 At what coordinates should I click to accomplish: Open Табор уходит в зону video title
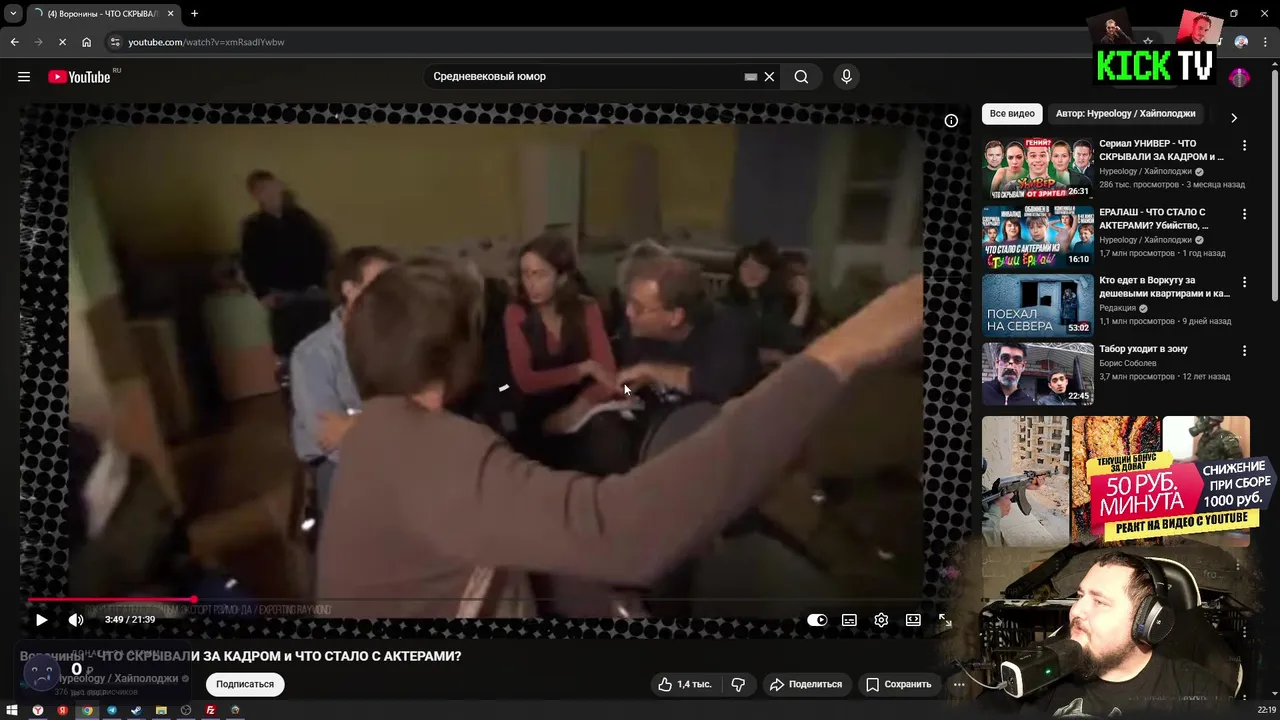1143,349
